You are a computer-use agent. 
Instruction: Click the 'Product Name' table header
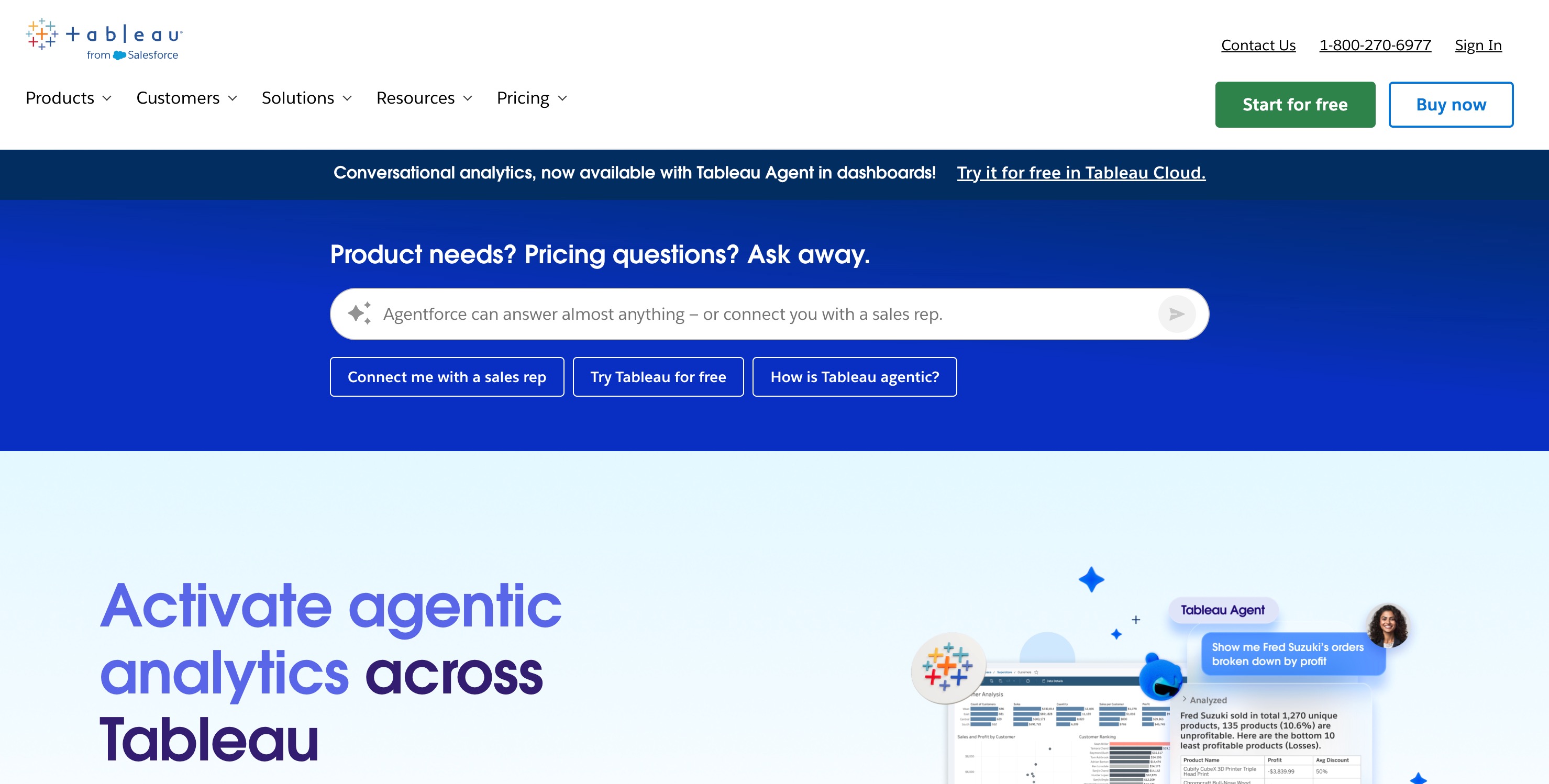pyautogui.click(x=1201, y=759)
